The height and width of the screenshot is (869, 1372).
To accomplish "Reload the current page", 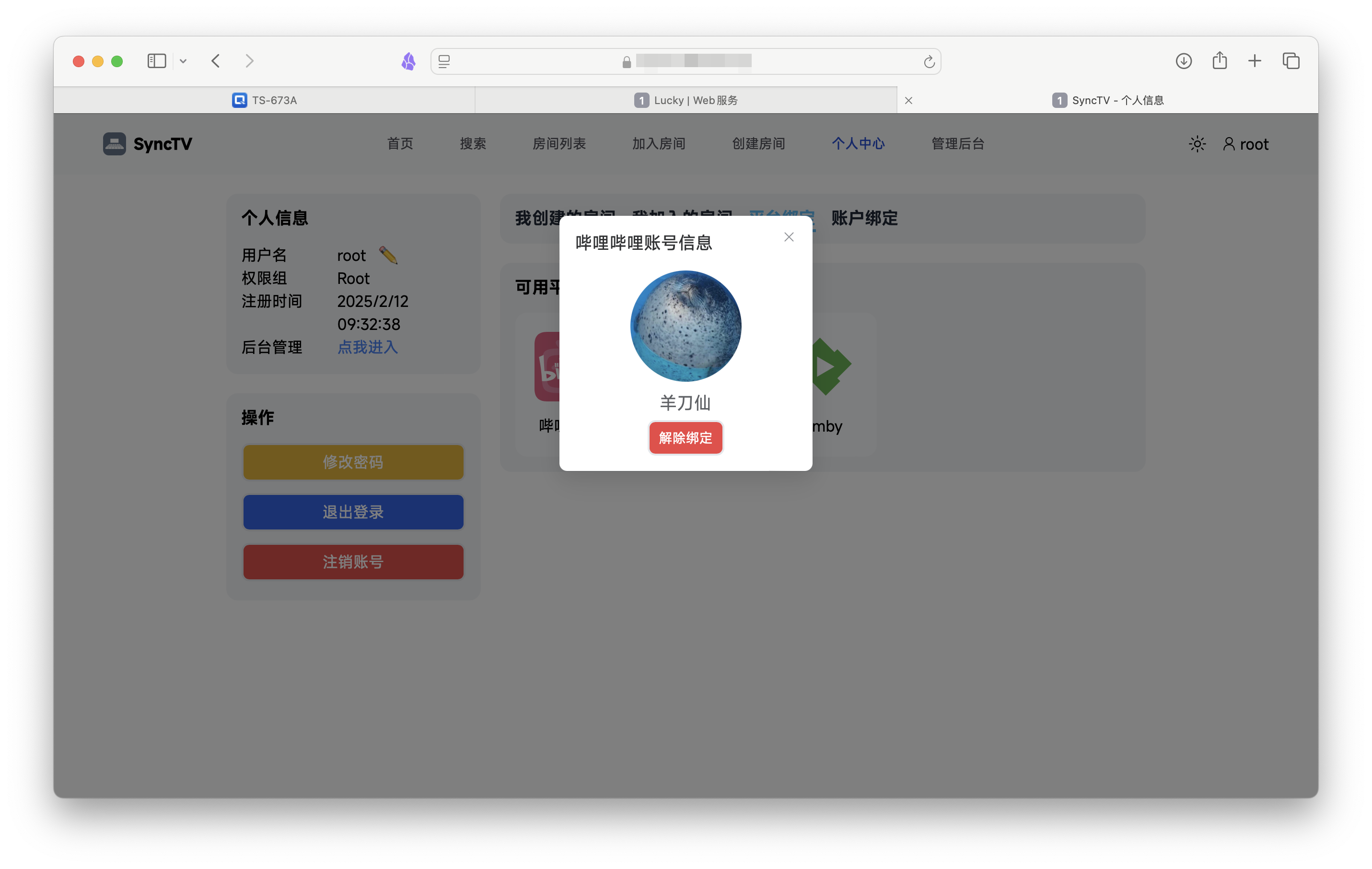I will 929,61.
